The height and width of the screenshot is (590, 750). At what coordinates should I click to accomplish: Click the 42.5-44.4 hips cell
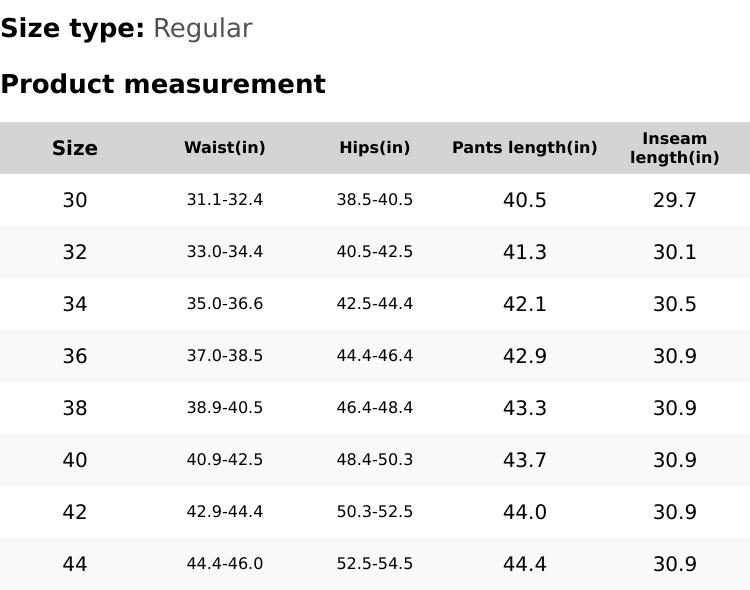click(x=375, y=304)
